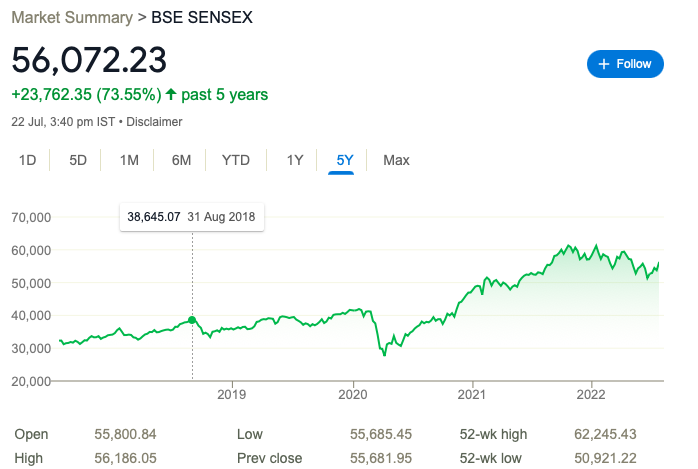Open the Disclaimer link
698x469 pixels.
[x=154, y=122]
